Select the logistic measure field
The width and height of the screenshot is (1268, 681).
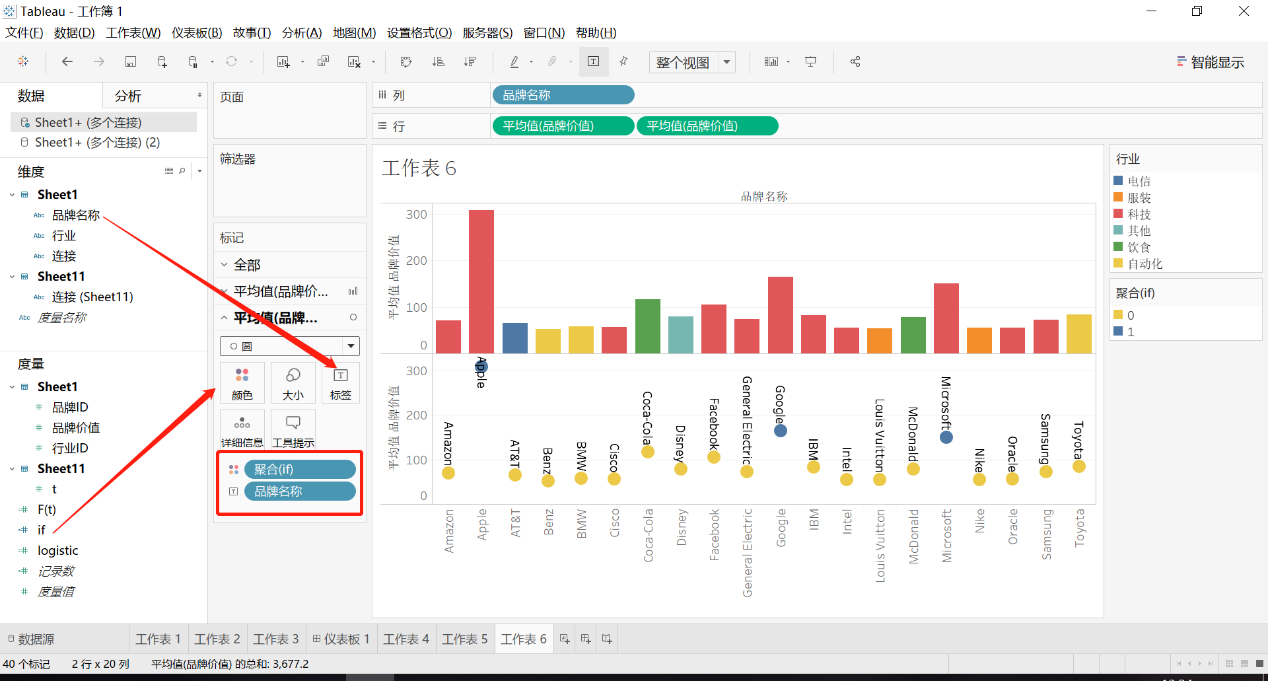[x=58, y=551]
